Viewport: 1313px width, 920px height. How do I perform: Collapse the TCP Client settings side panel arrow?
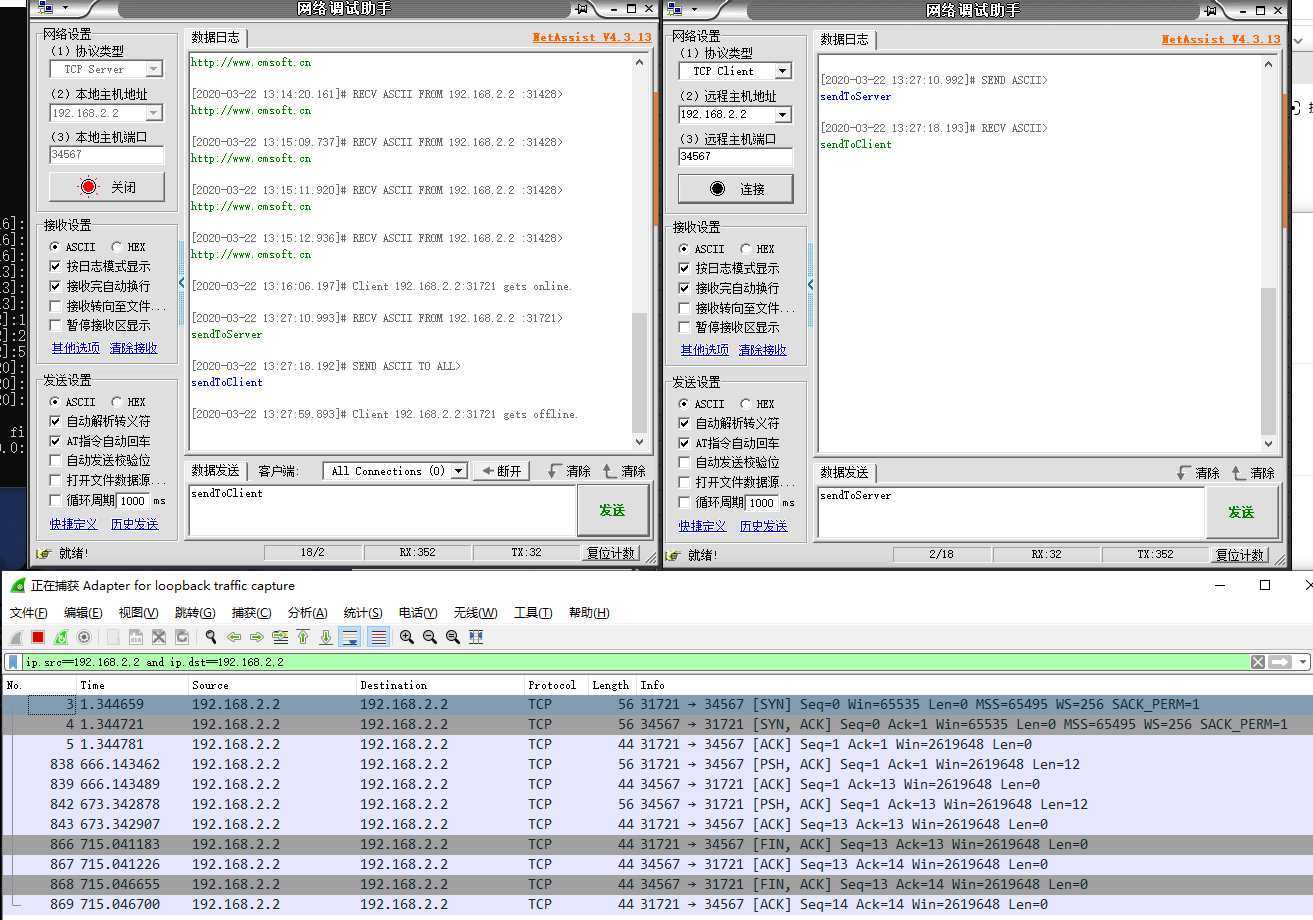[x=811, y=285]
